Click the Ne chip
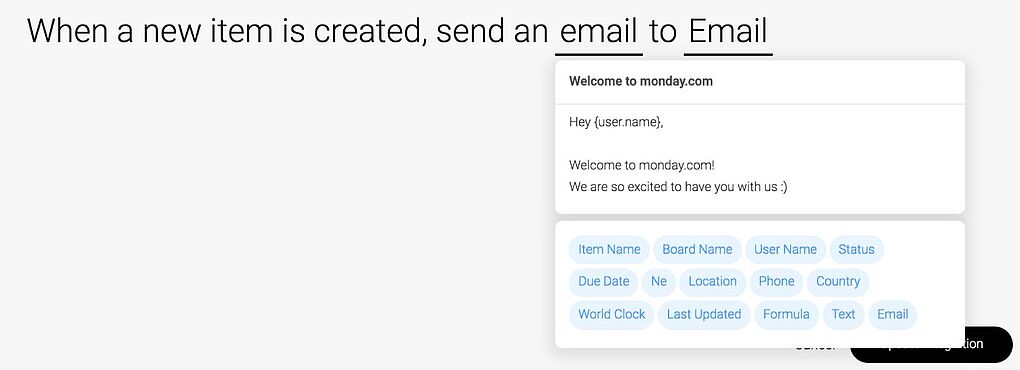Viewport: 1020px width, 370px height. [659, 282]
